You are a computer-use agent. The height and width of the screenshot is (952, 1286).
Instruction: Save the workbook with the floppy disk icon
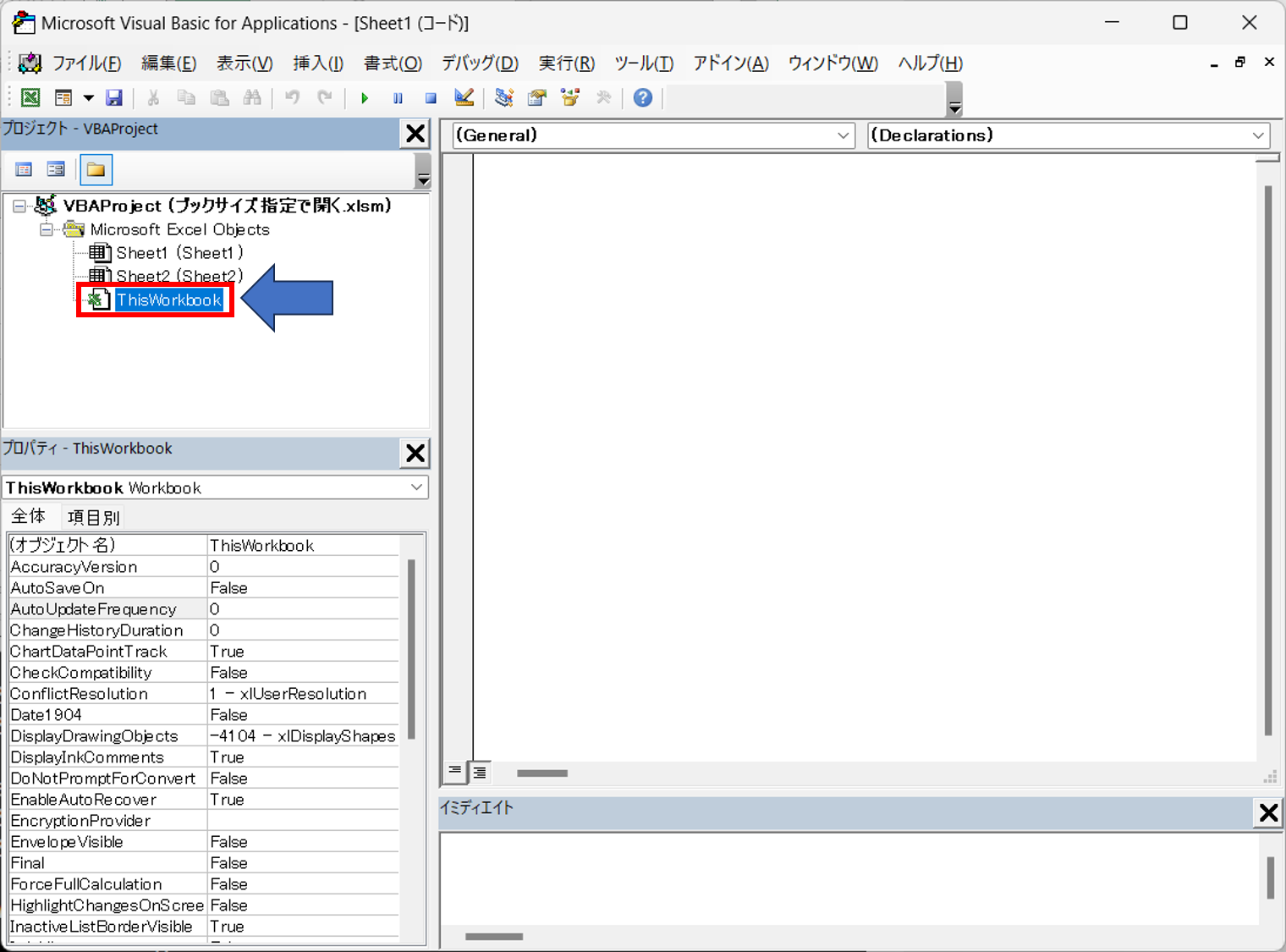click(x=114, y=98)
